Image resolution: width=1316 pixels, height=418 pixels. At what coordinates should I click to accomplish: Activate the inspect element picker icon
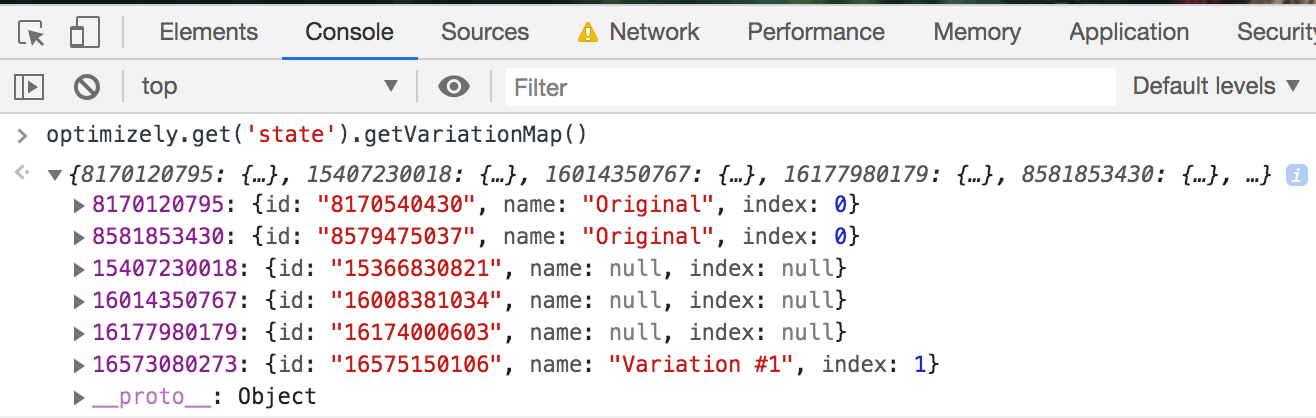[32, 33]
